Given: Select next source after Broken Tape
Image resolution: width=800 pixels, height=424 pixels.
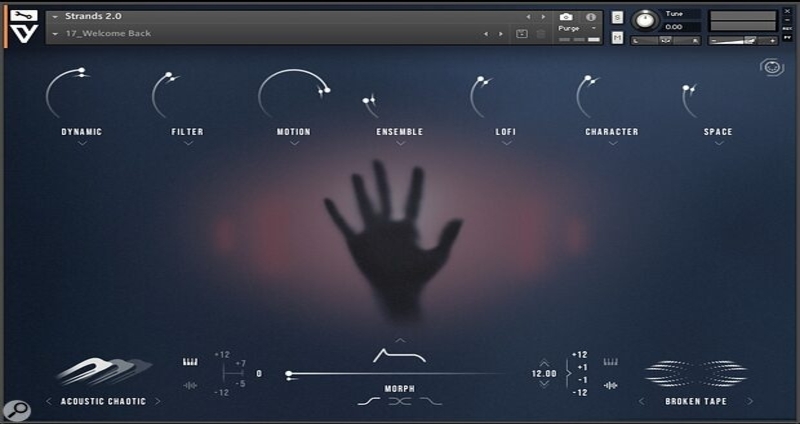Looking at the screenshot, I should (750, 402).
